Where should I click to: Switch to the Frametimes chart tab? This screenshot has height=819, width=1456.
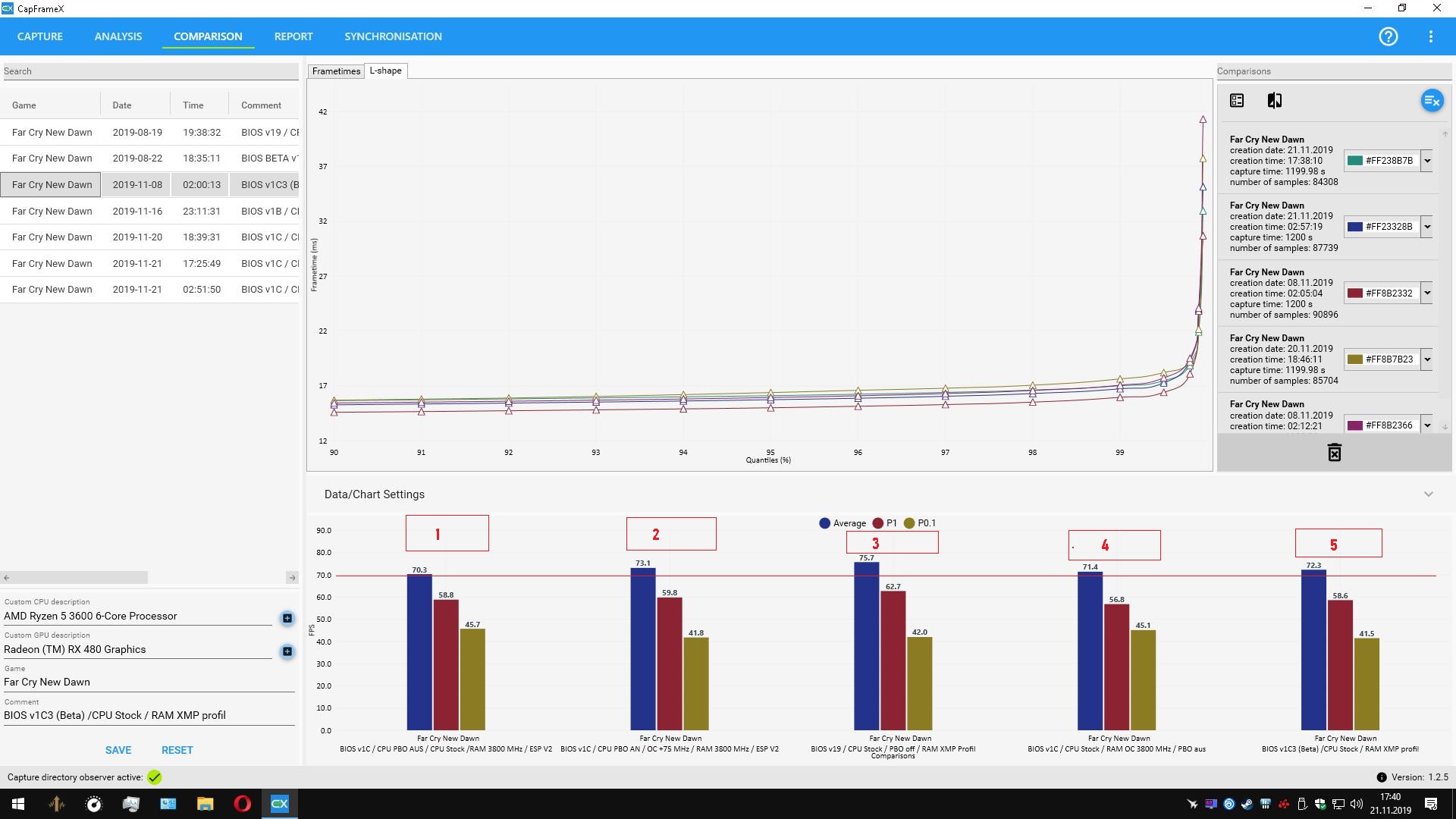[336, 71]
